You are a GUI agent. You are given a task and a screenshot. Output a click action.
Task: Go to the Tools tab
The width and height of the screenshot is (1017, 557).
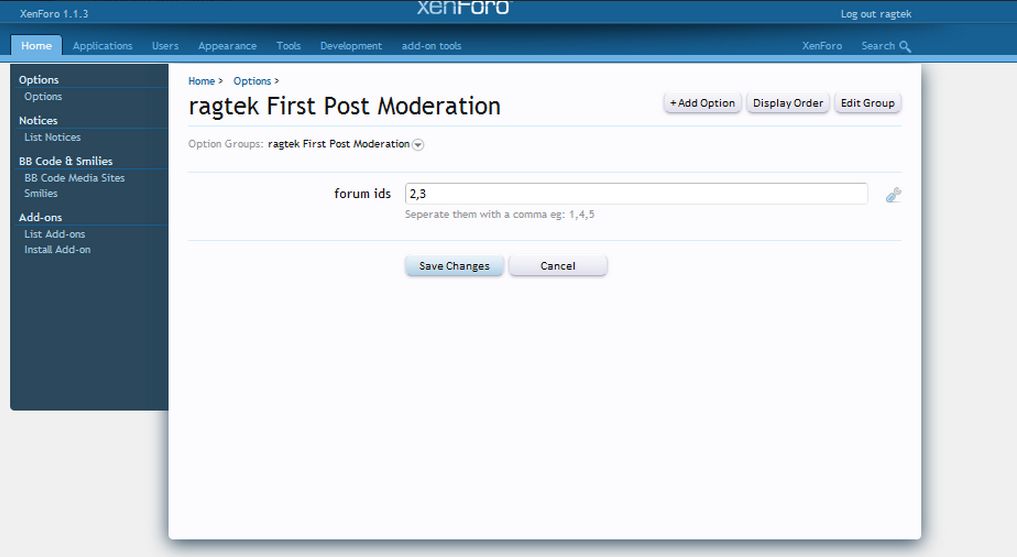tap(288, 46)
